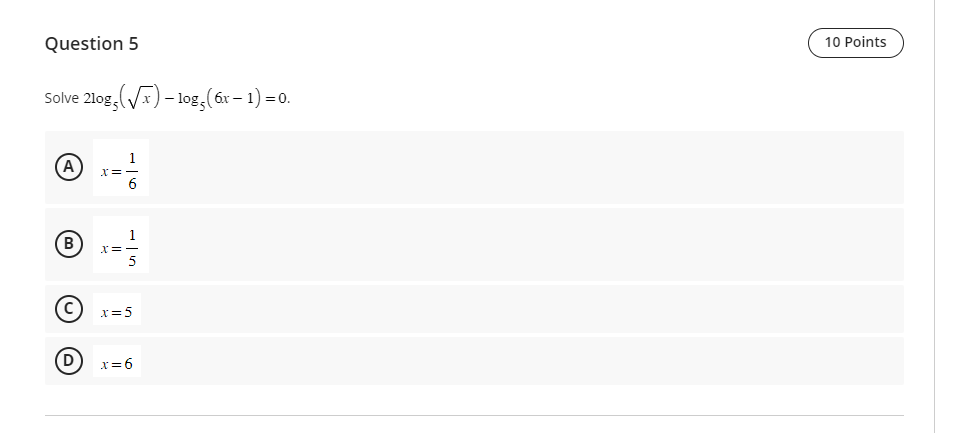Click the 10 Points badge
965x433 pixels.
click(855, 42)
